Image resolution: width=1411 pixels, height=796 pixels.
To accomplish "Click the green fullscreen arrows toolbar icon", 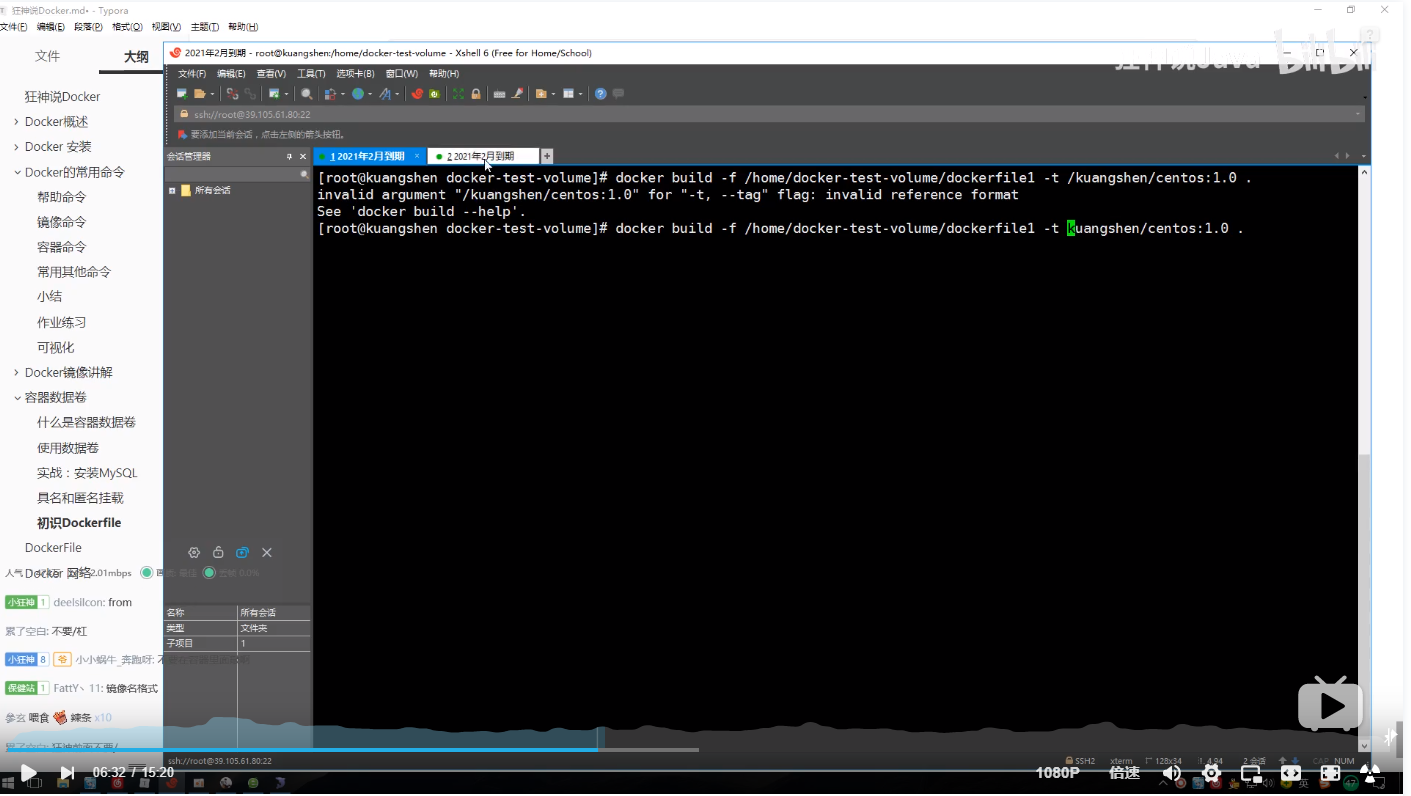I will [x=459, y=94].
